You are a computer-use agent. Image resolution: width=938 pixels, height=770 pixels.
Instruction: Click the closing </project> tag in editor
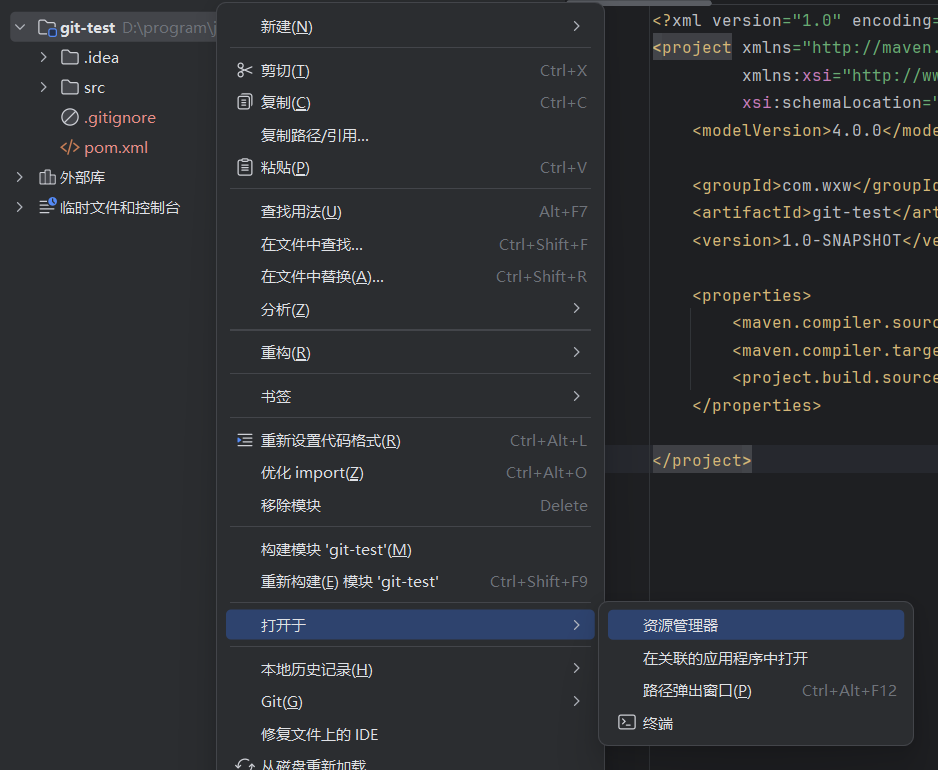pos(702,460)
